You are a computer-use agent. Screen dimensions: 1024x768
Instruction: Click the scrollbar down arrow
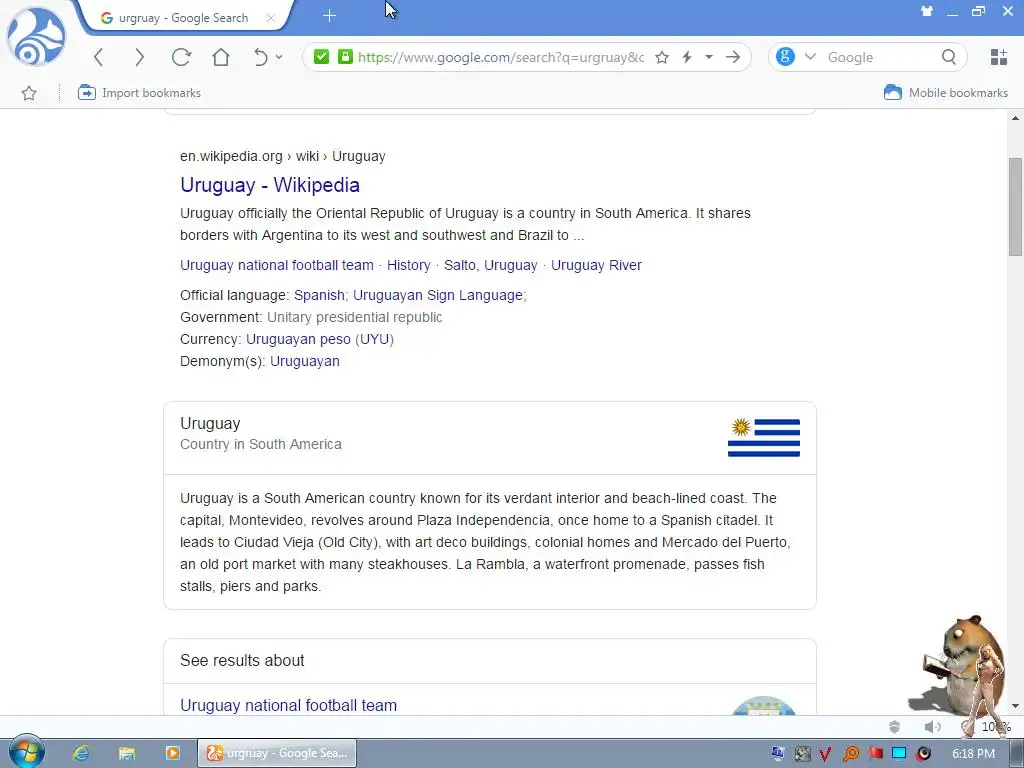1016,706
